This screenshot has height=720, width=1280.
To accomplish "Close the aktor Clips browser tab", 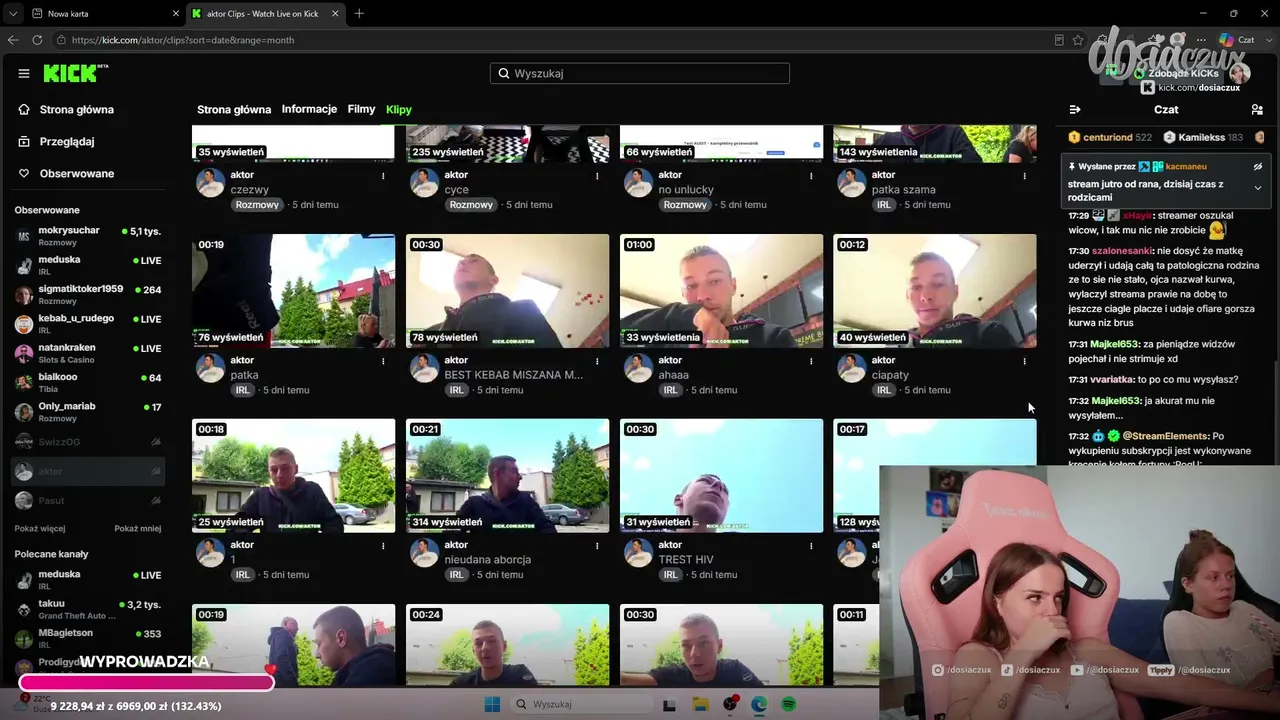I will (x=335, y=13).
